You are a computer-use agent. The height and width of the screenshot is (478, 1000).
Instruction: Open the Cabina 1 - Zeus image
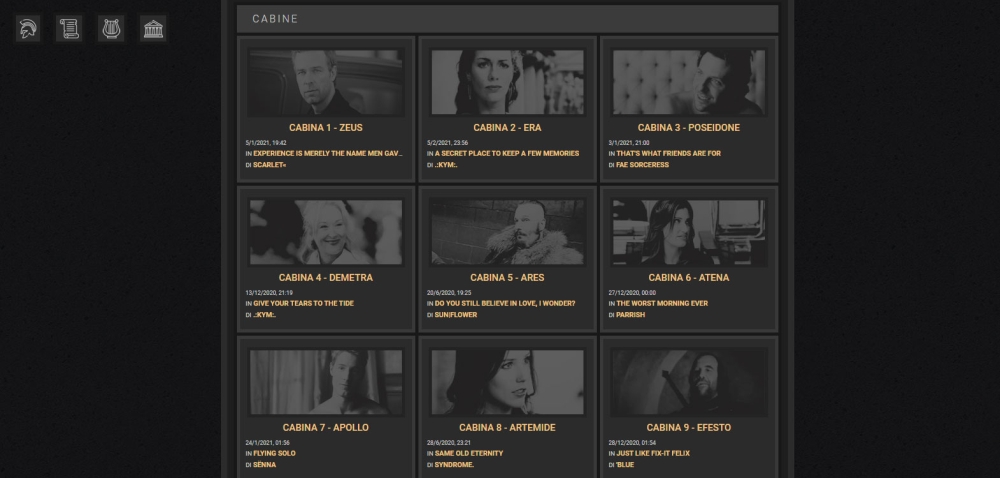(326, 82)
